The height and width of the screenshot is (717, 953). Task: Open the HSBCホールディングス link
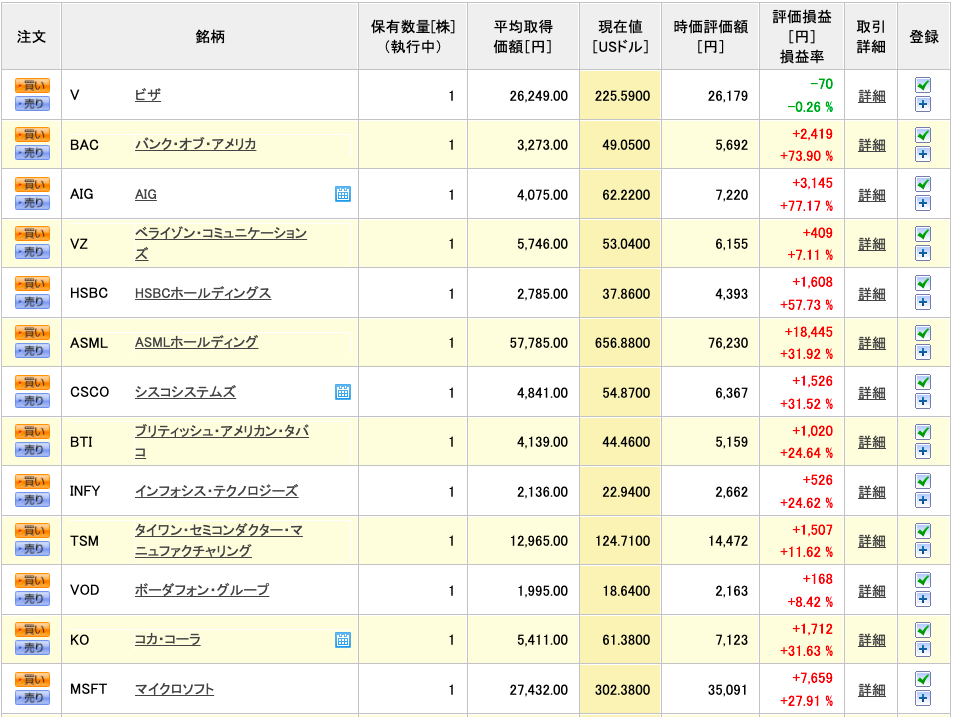203,293
